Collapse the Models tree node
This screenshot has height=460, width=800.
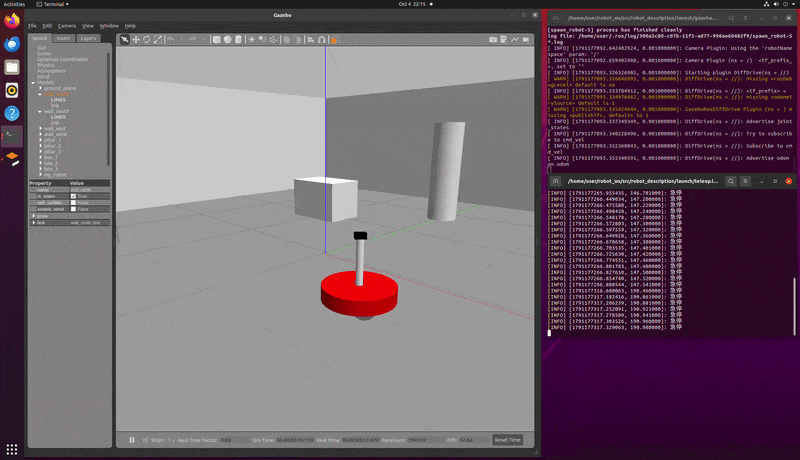[33, 83]
